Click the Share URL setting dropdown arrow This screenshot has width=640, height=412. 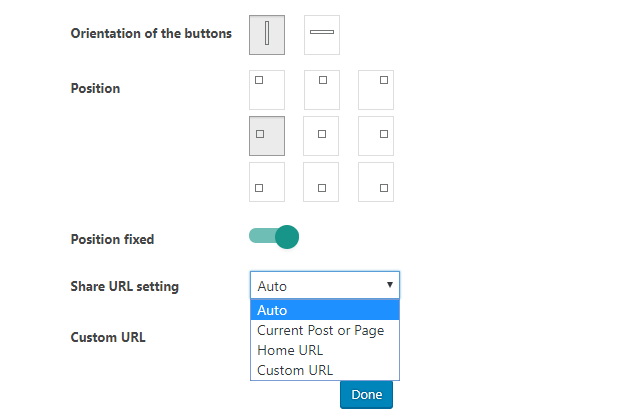pyautogui.click(x=390, y=285)
